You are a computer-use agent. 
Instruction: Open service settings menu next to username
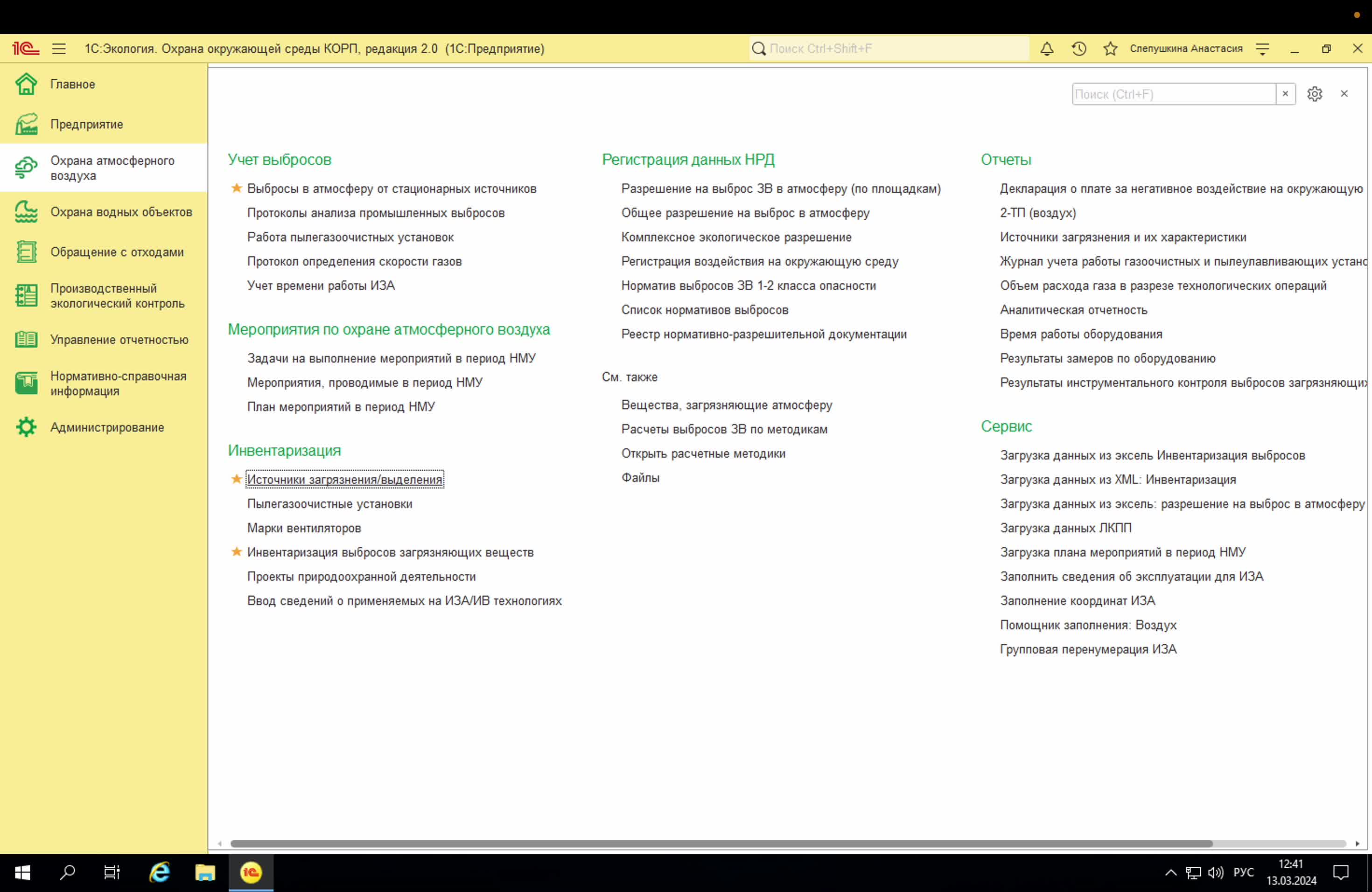pos(1262,49)
